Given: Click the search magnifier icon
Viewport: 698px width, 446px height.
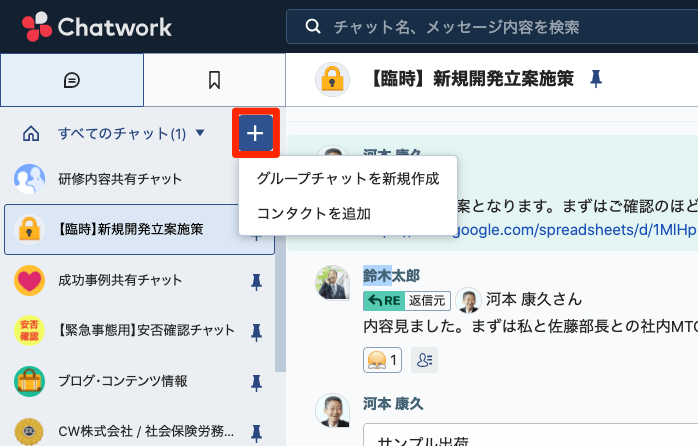Looking at the screenshot, I should coord(313,27).
